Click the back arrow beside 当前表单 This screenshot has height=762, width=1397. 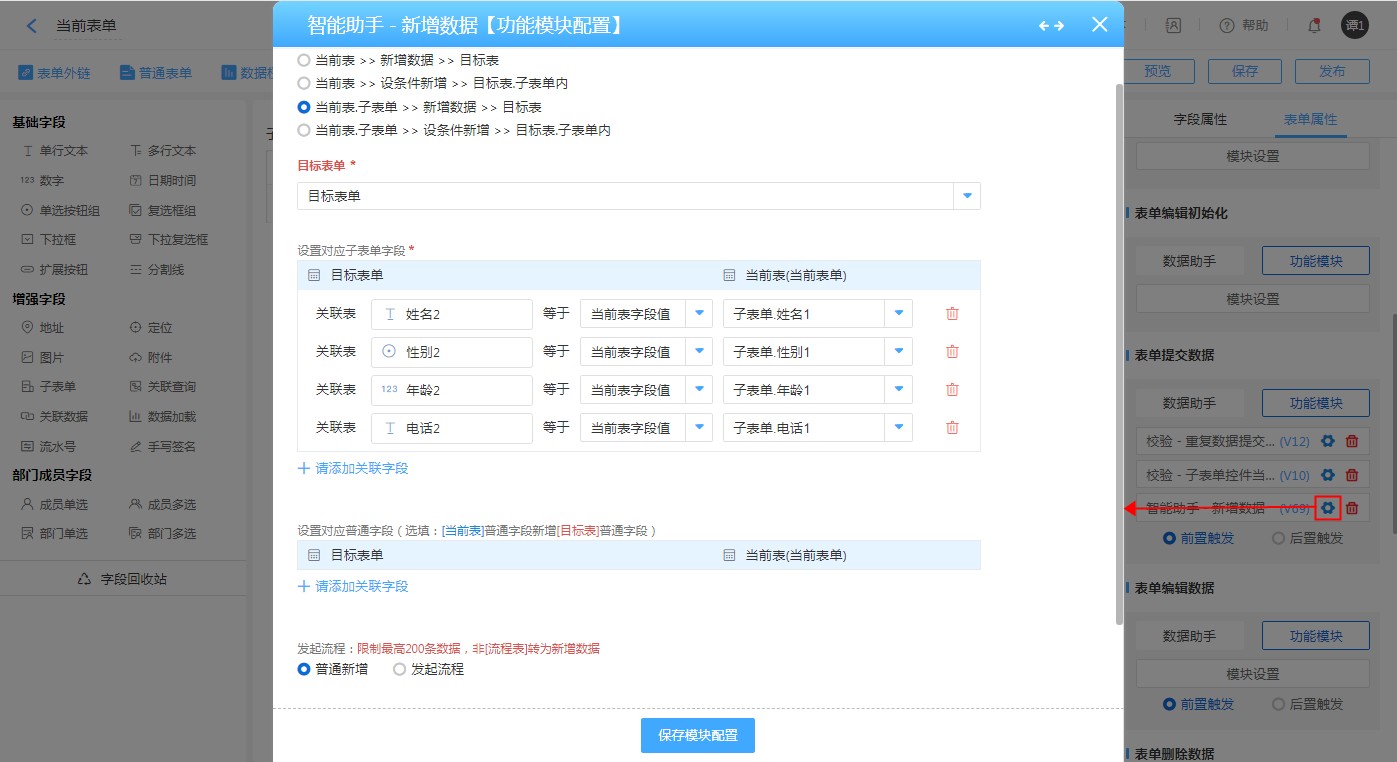[x=32, y=26]
